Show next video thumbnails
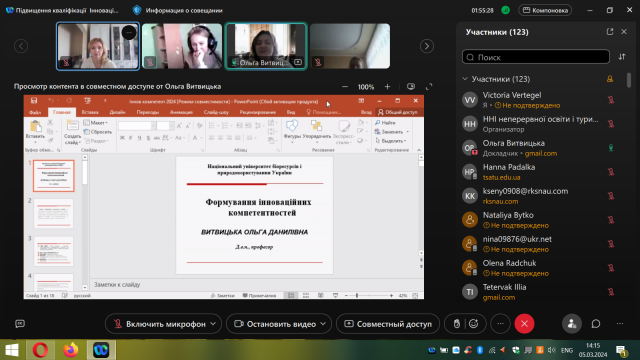 tap(427, 46)
